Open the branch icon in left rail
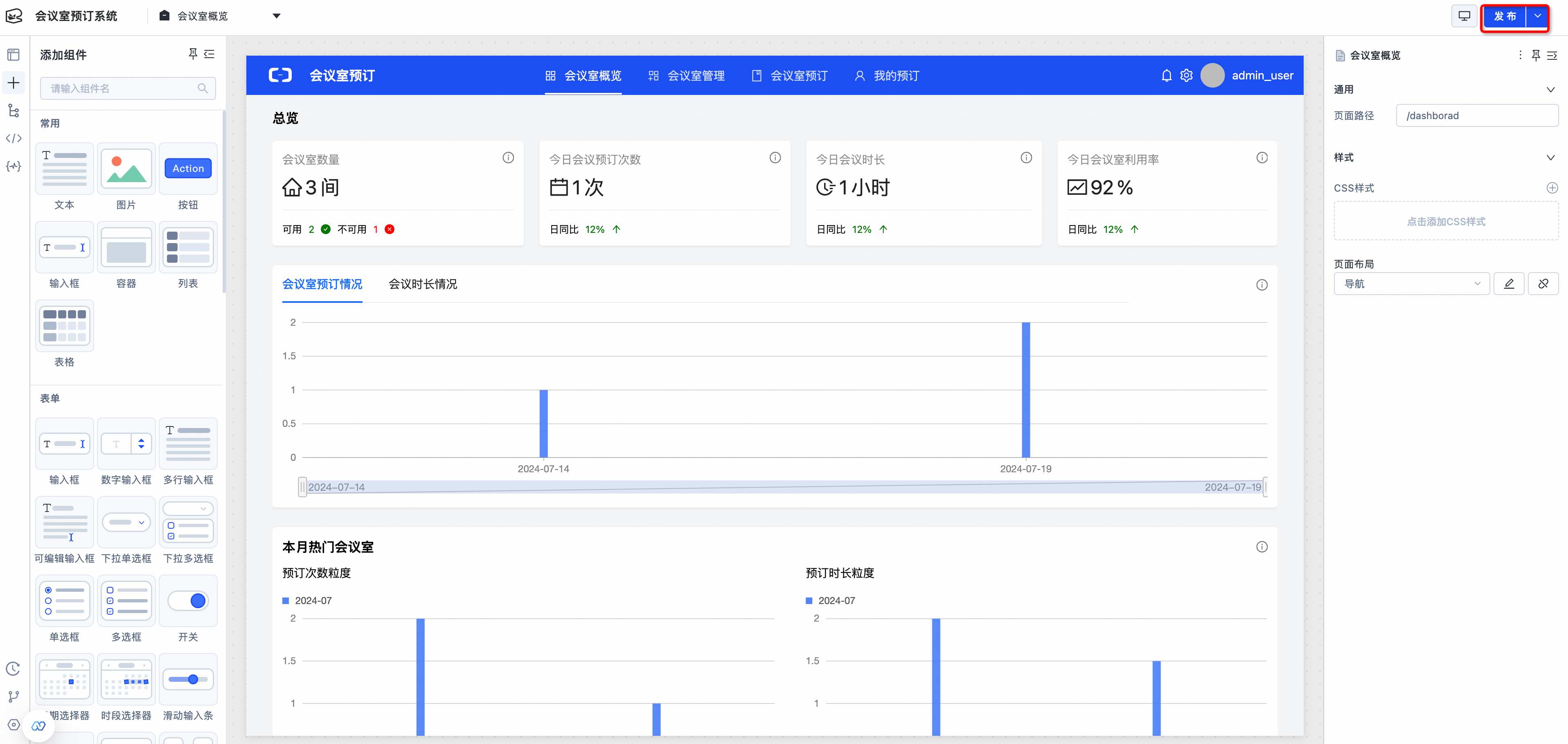 tap(14, 697)
